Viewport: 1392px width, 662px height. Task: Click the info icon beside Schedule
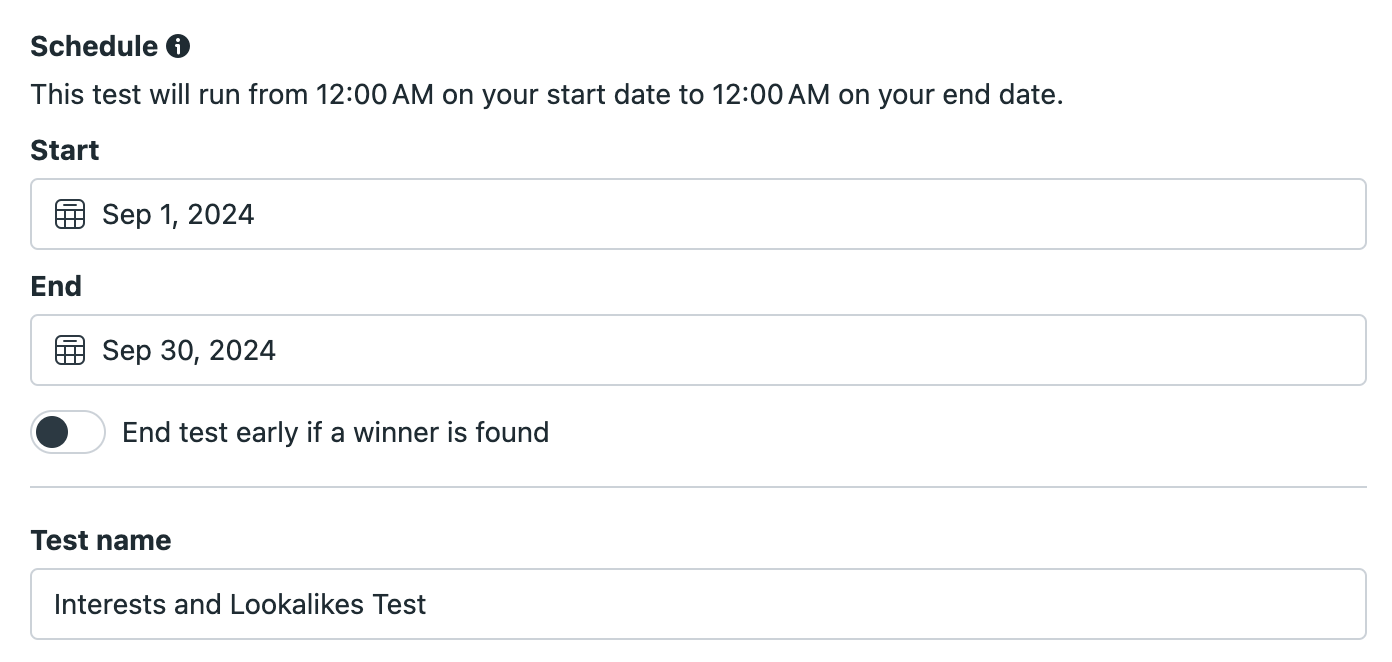tap(178, 46)
